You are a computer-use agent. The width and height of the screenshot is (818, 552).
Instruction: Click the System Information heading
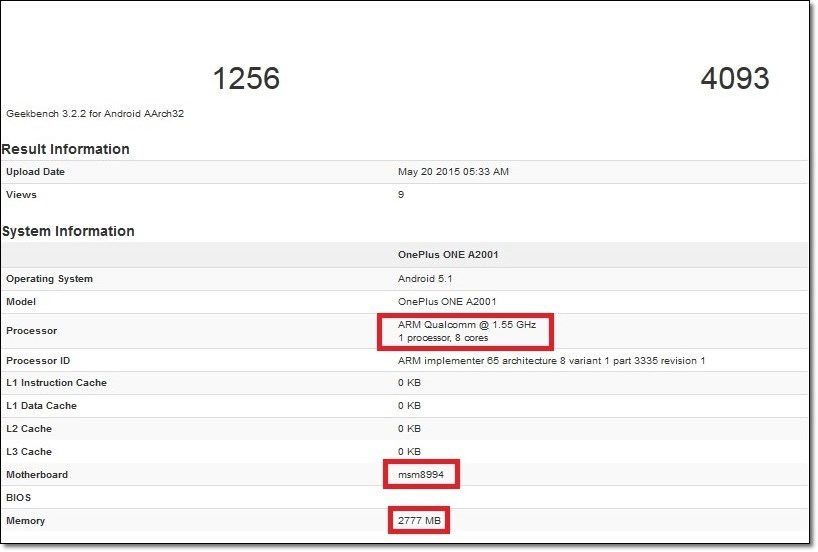pos(68,231)
